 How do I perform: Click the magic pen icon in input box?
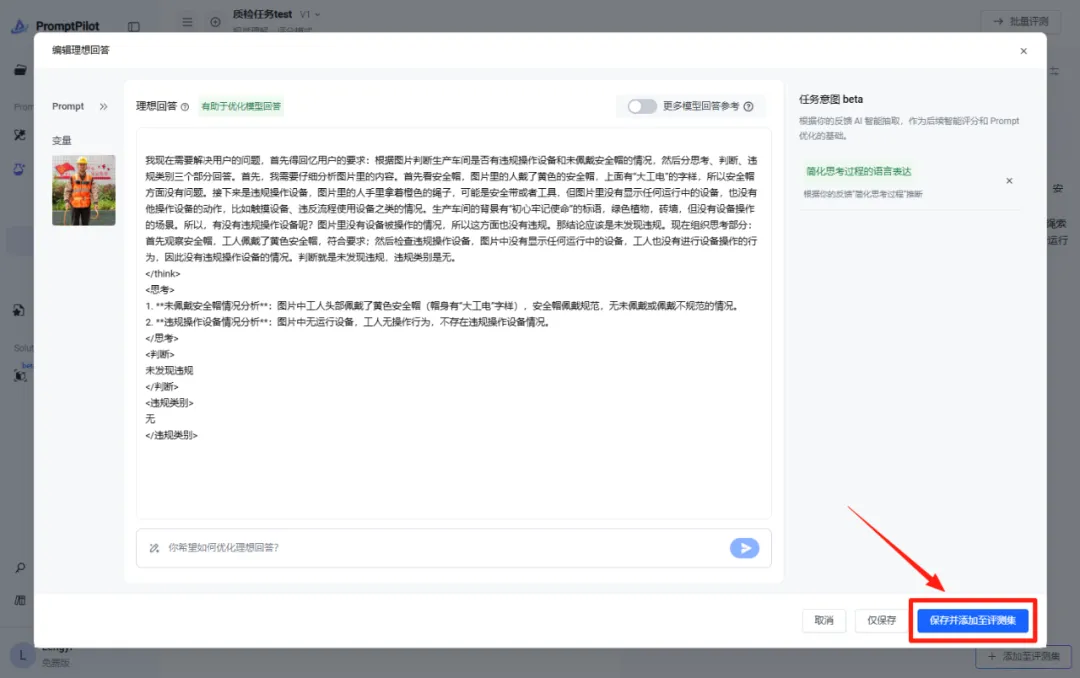[154, 548]
